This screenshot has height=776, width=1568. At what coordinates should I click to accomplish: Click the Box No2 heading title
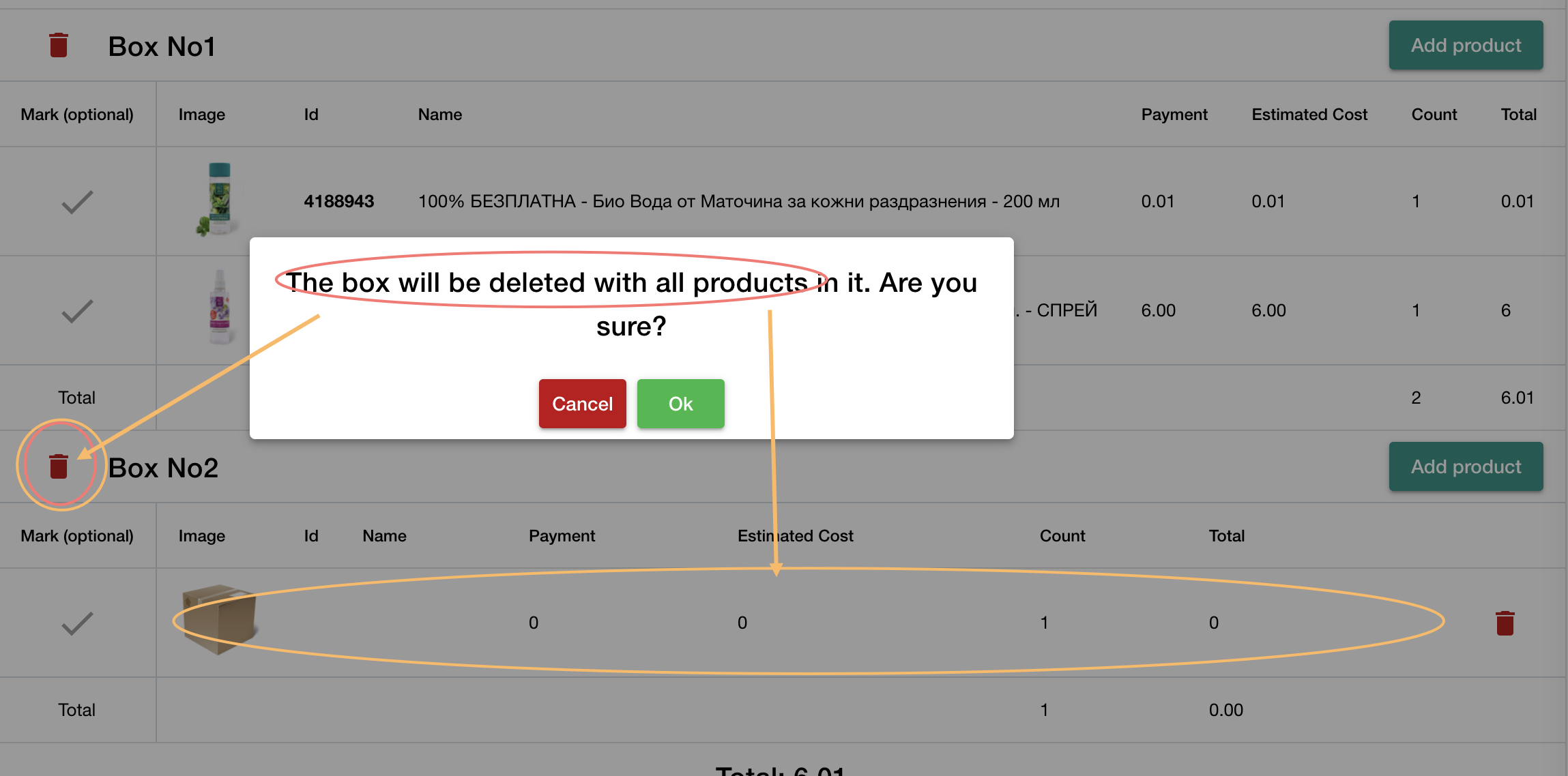coord(163,468)
